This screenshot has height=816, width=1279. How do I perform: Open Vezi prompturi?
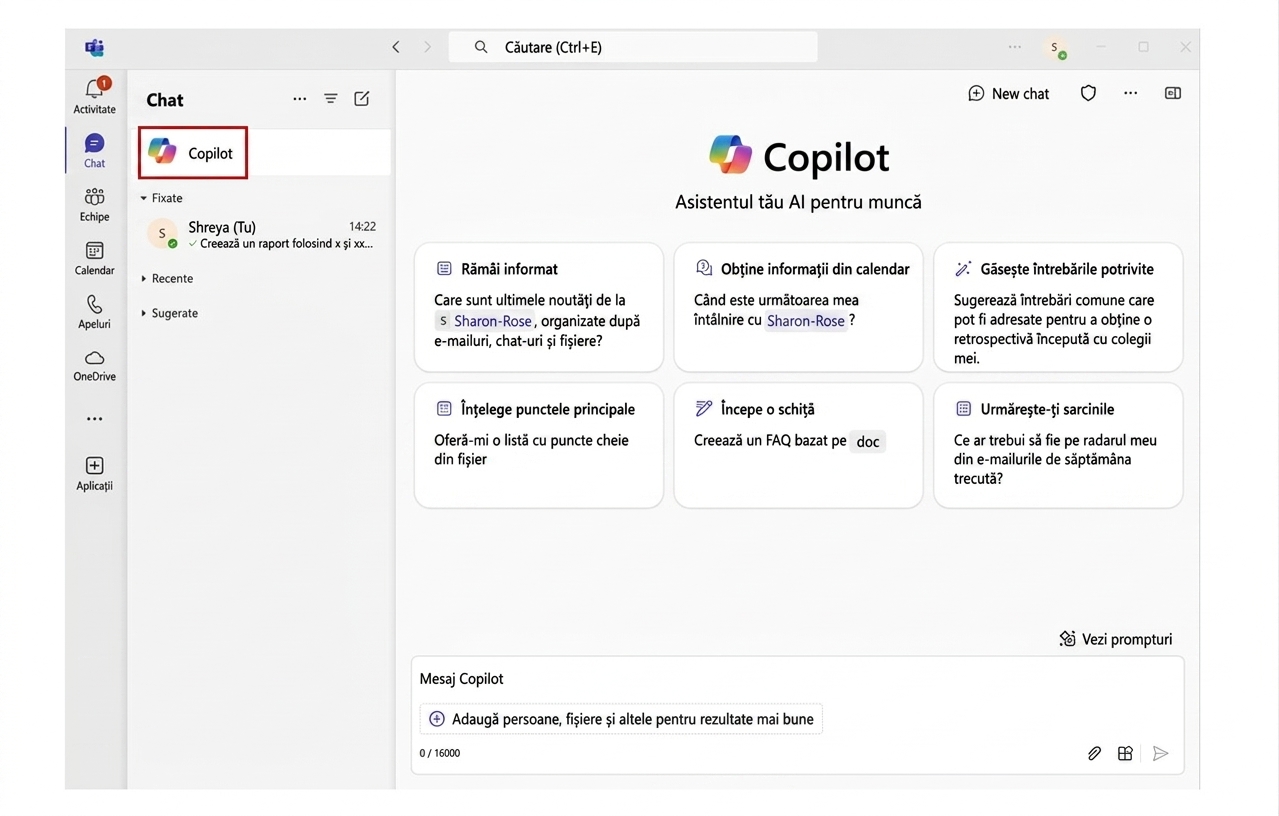pyautogui.click(x=1115, y=639)
